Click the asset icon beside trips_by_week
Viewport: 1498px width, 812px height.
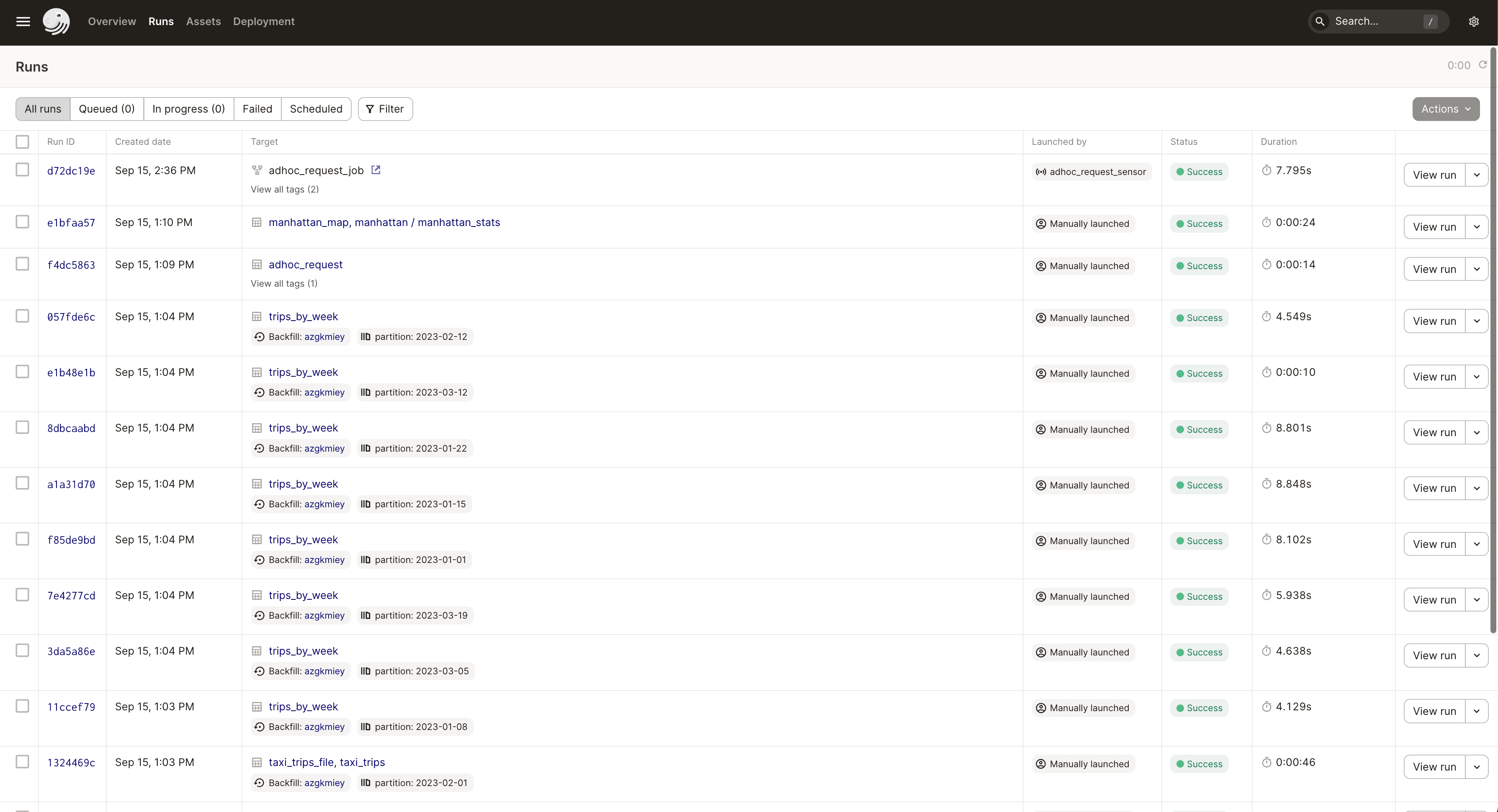(257, 316)
